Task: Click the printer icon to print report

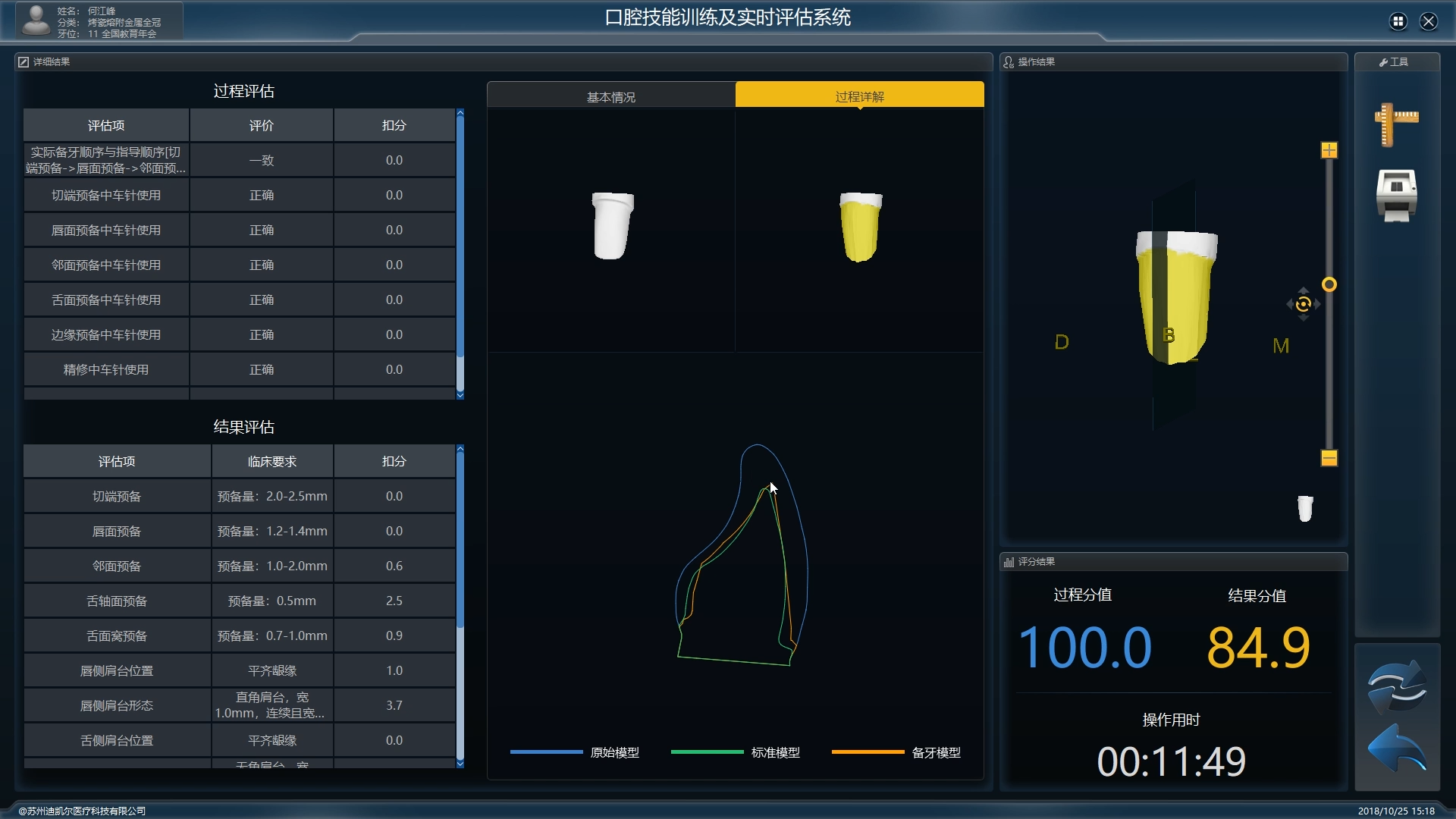Action: [x=1396, y=195]
